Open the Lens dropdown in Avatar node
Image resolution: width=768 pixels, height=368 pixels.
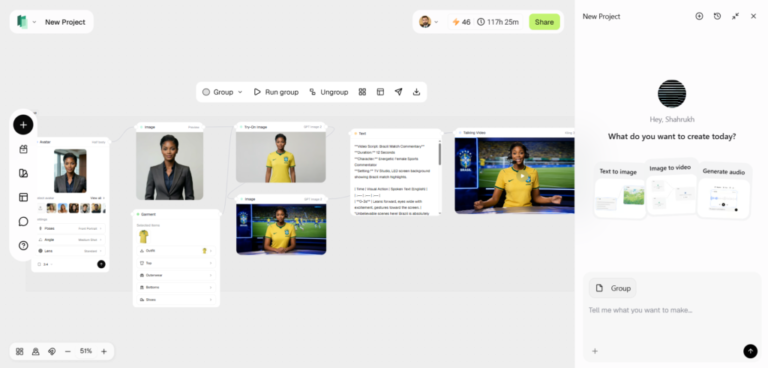[71, 251]
